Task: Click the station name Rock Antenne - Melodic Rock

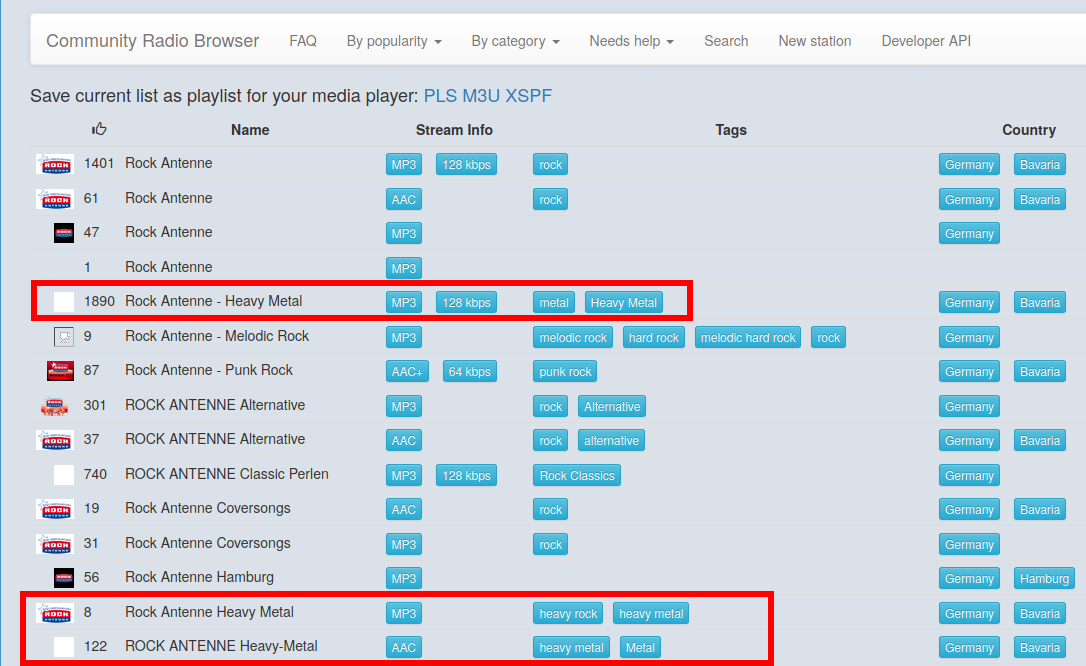Action: [217, 336]
